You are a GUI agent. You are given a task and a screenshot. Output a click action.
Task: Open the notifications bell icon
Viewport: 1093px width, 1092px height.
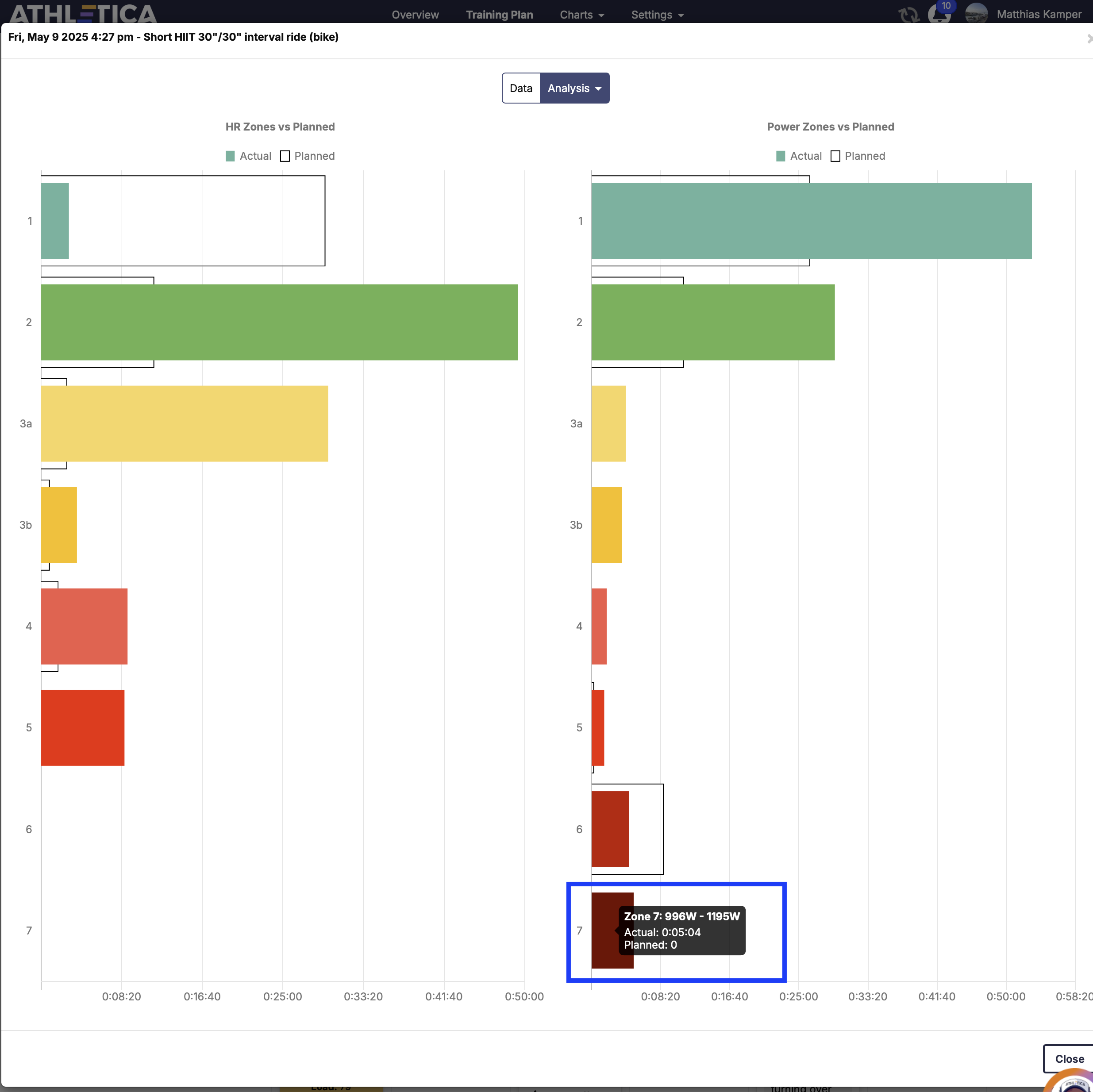[939, 16]
